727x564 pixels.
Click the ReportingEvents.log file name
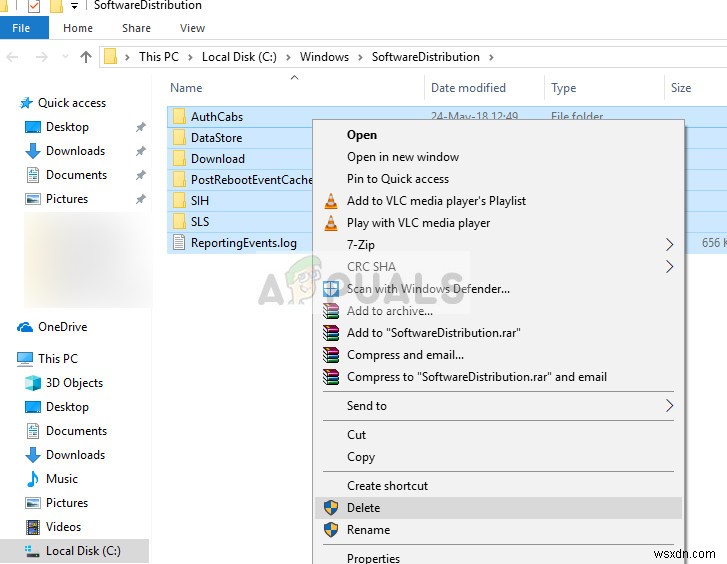(x=244, y=243)
